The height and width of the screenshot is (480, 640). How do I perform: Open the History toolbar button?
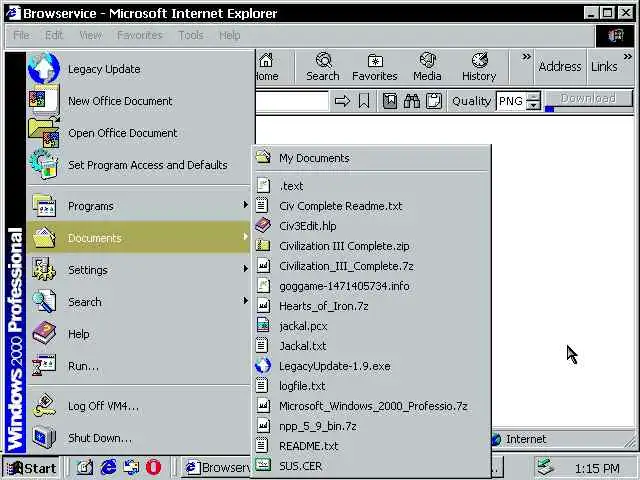[x=479, y=67]
